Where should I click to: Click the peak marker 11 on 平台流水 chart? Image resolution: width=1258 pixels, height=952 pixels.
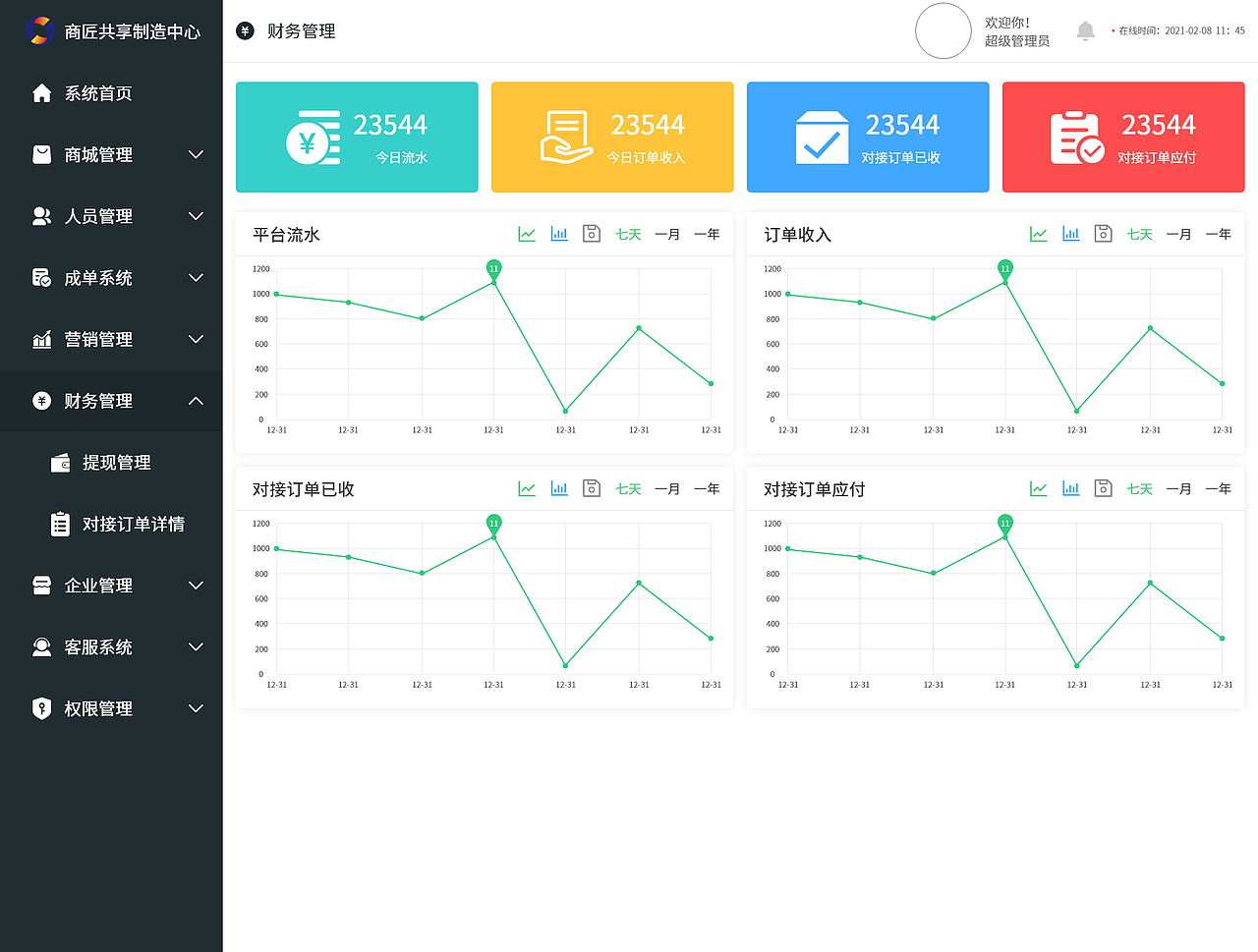(493, 268)
